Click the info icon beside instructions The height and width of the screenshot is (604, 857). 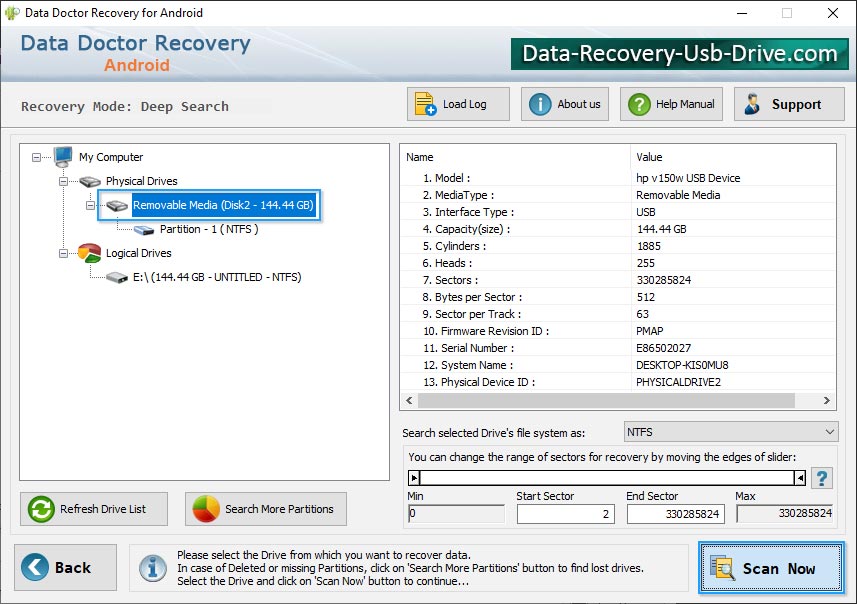[152, 567]
